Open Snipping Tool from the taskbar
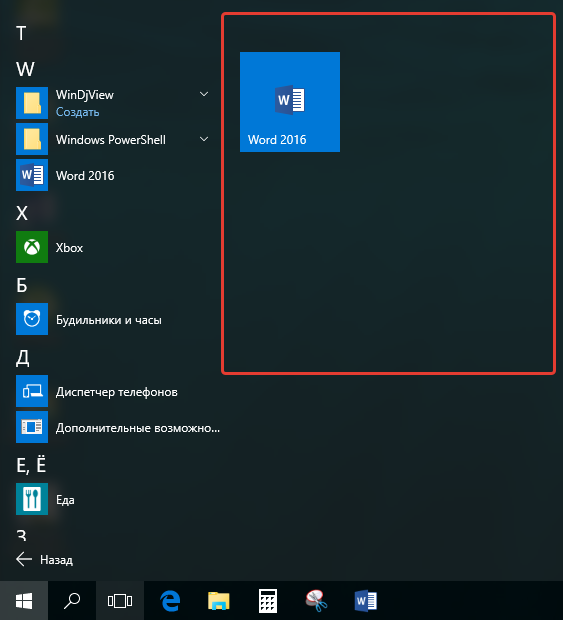The width and height of the screenshot is (563, 620). click(x=316, y=601)
